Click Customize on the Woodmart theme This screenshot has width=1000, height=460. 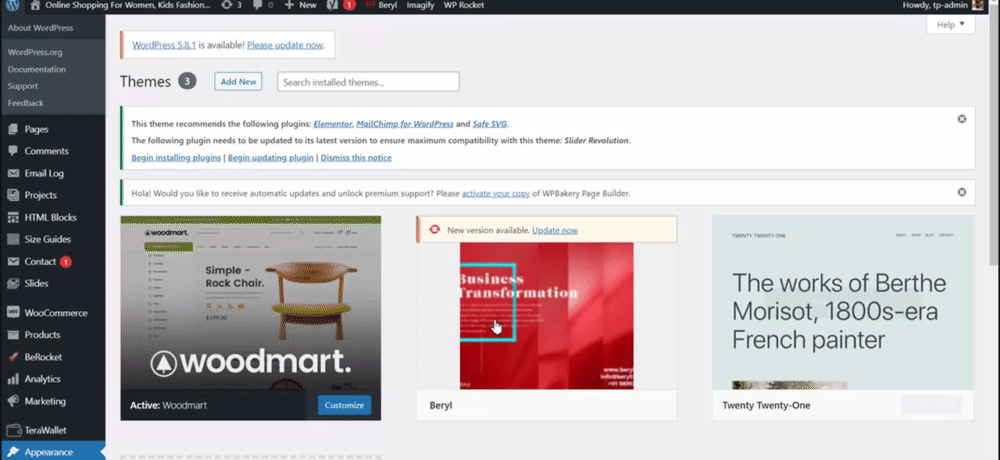(344, 405)
